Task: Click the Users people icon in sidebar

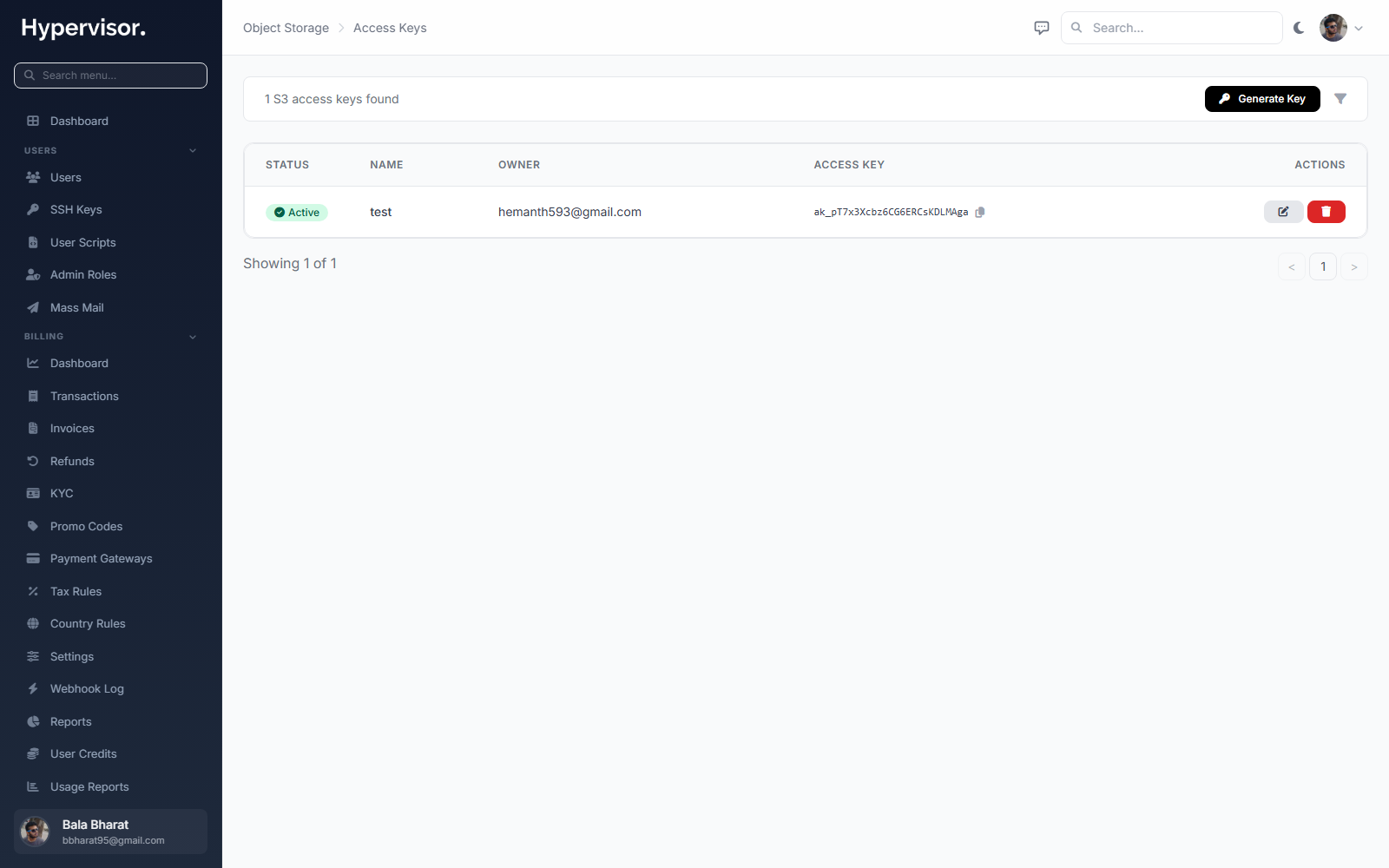Action: [33, 177]
